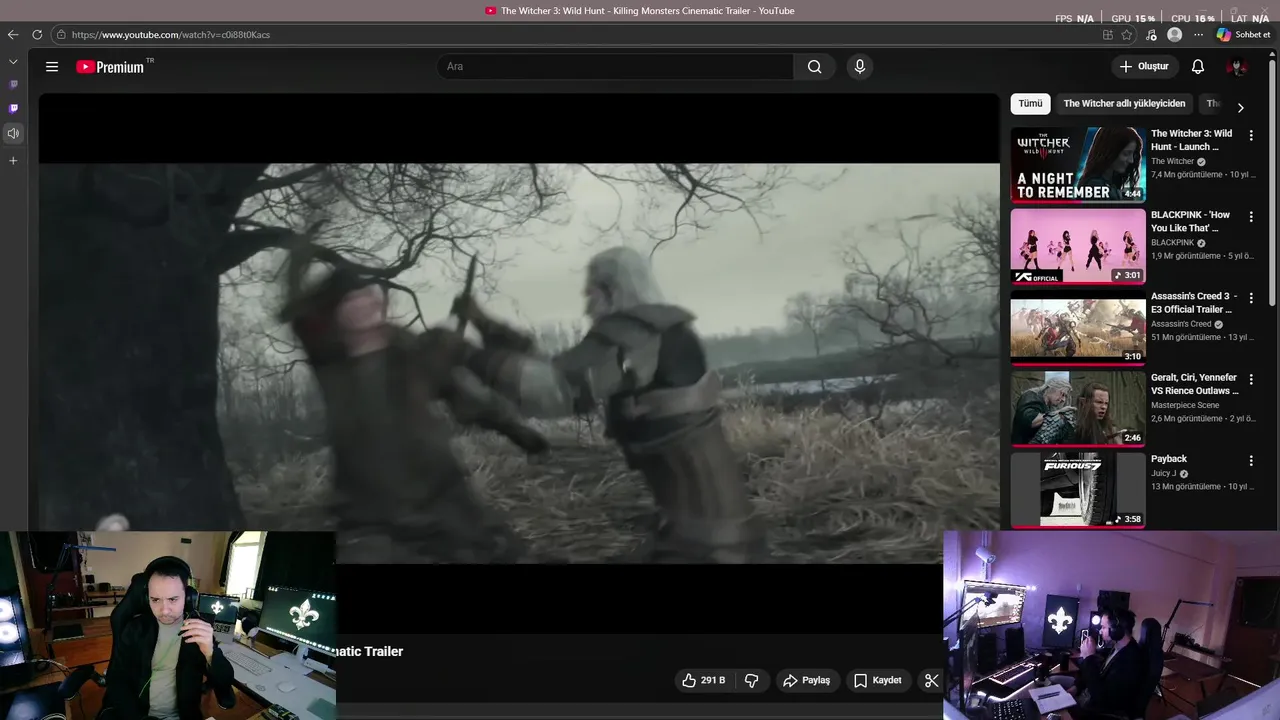The image size is (1280, 720).
Task: Open Assassin's Creed 3 E3 trailer thumbnail
Action: click(x=1078, y=327)
